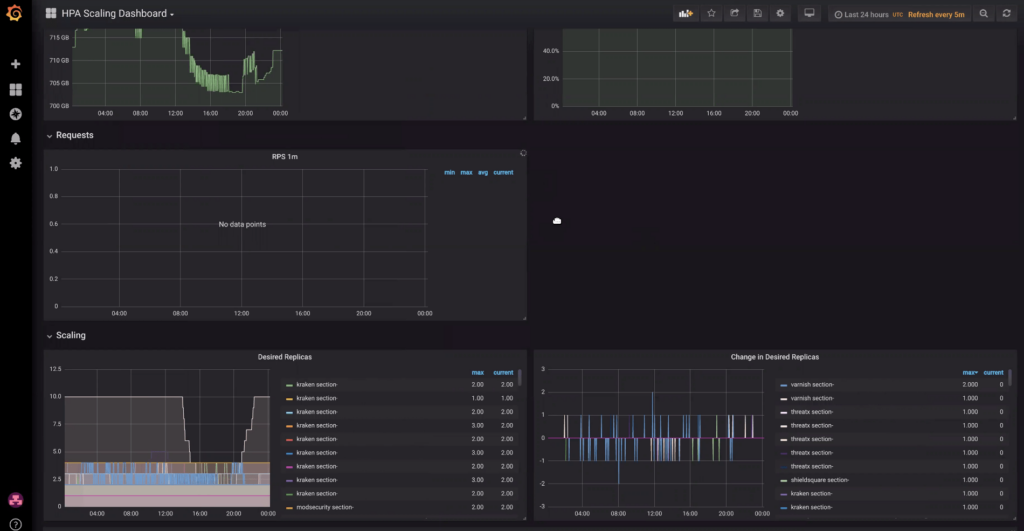Screen dimensions: 1024x531
Task: Toggle the shieldsquare section series in legend
Action: (820, 480)
